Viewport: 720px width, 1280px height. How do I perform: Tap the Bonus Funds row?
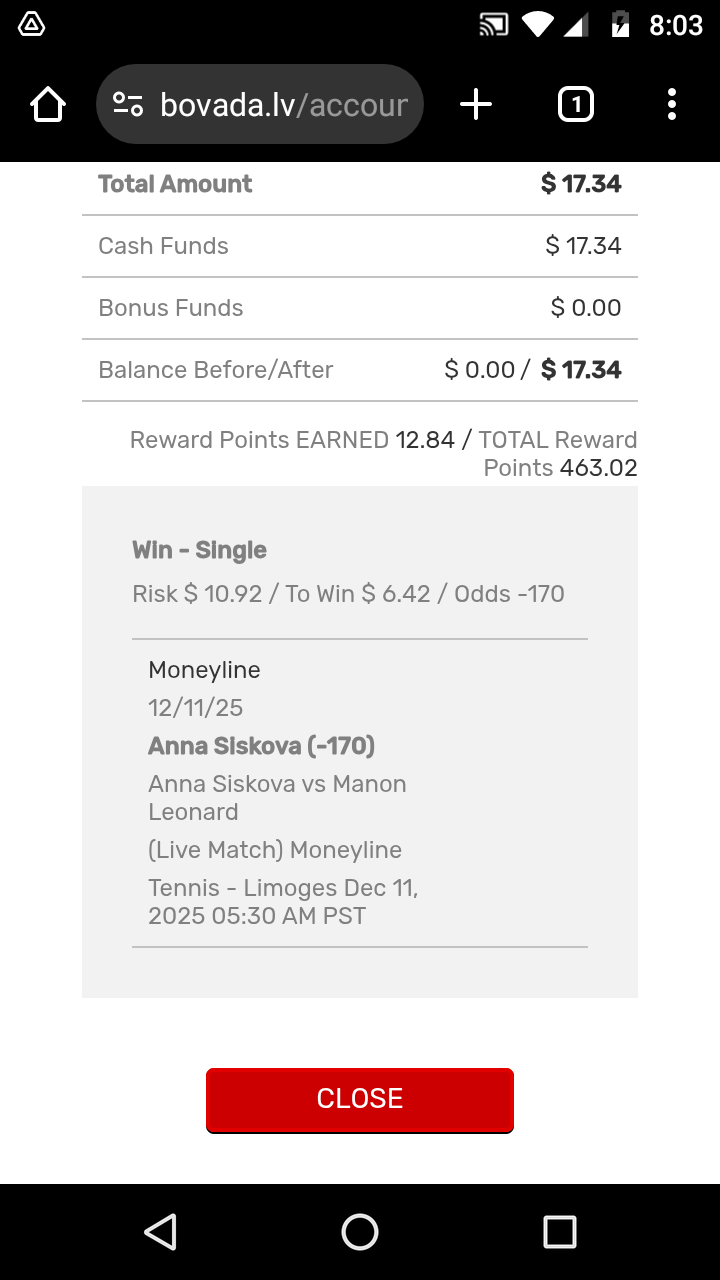pyautogui.click(x=360, y=308)
